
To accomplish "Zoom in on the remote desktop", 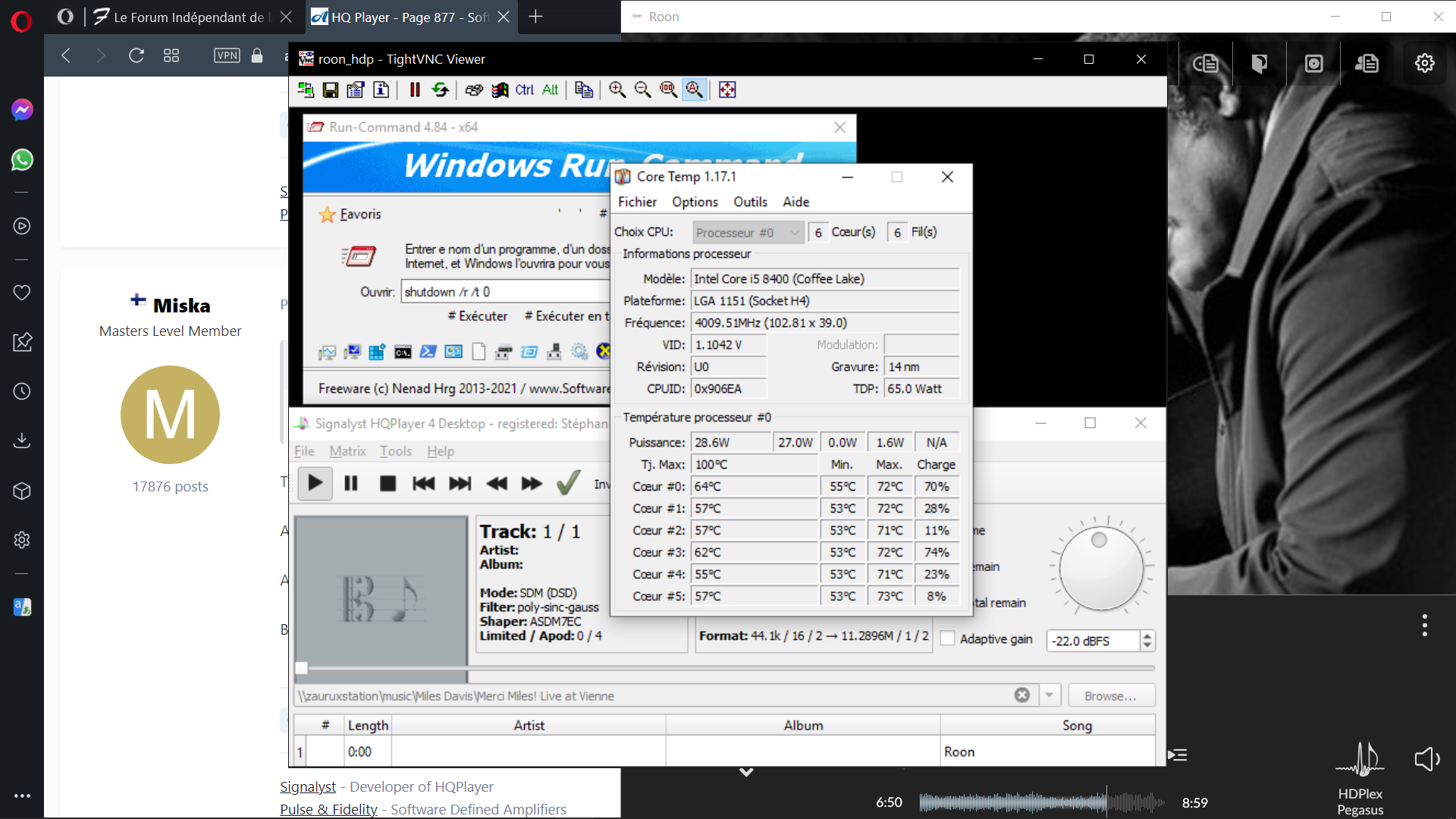I will (x=617, y=89).
